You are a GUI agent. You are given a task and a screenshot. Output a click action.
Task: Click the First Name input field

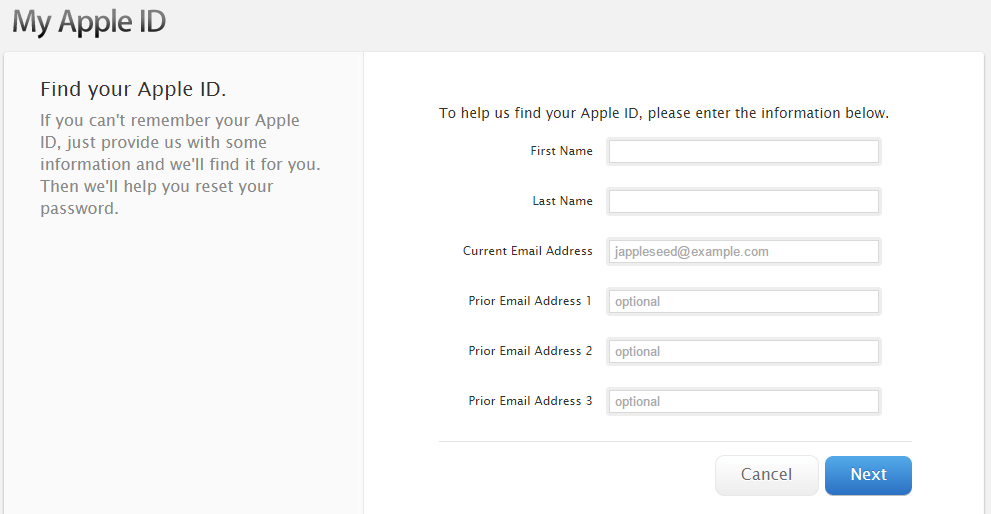tap(743, 151)
